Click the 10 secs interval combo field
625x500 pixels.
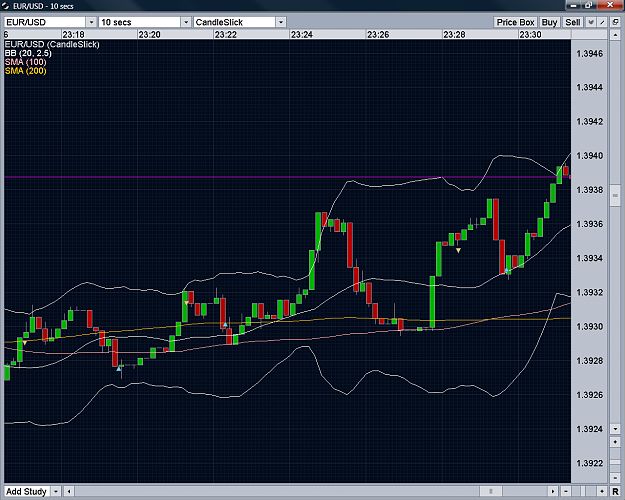coord(140,22)
